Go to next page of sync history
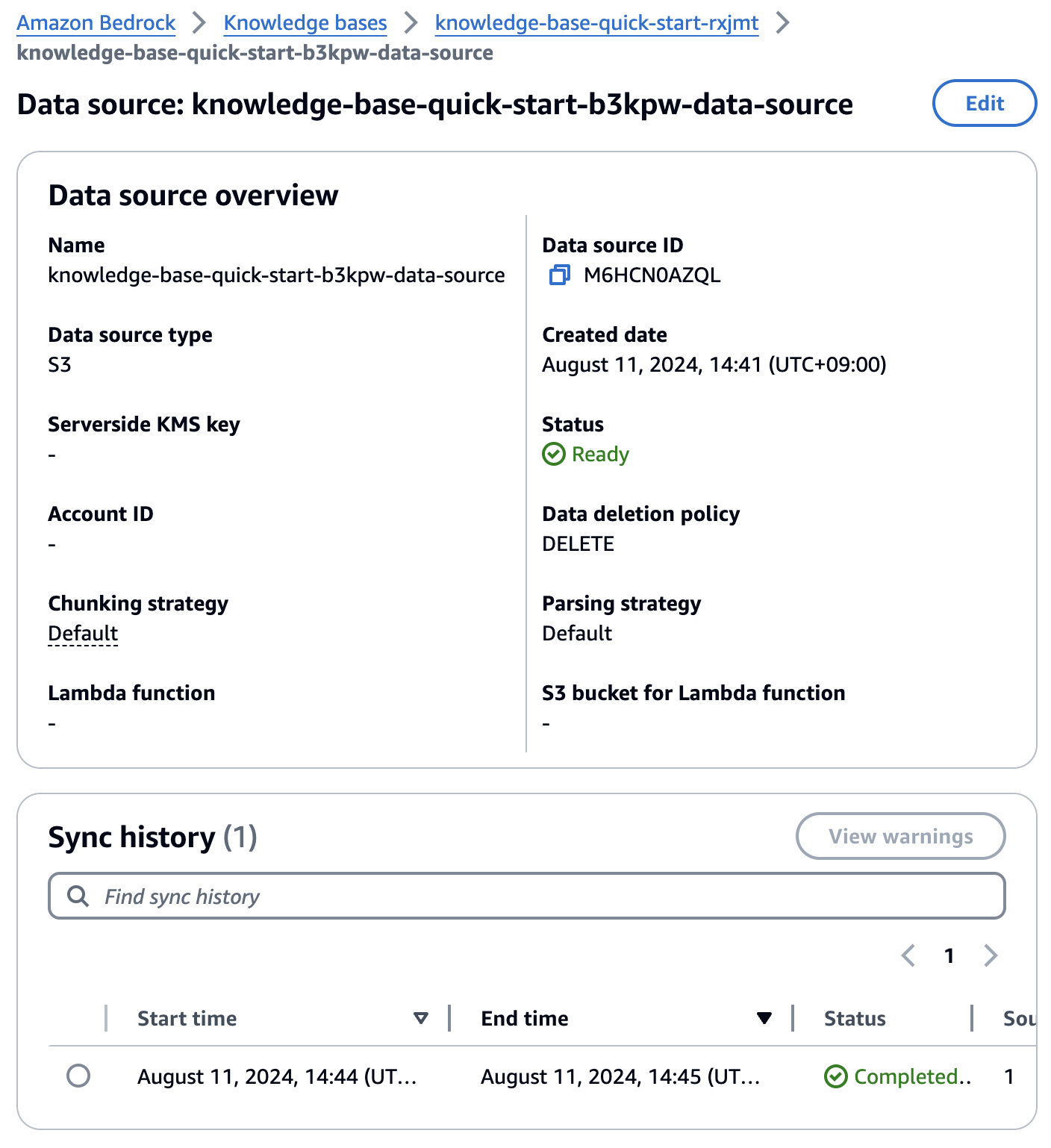This screenshot has height=1148, width=1051. [x=991, y=955]
